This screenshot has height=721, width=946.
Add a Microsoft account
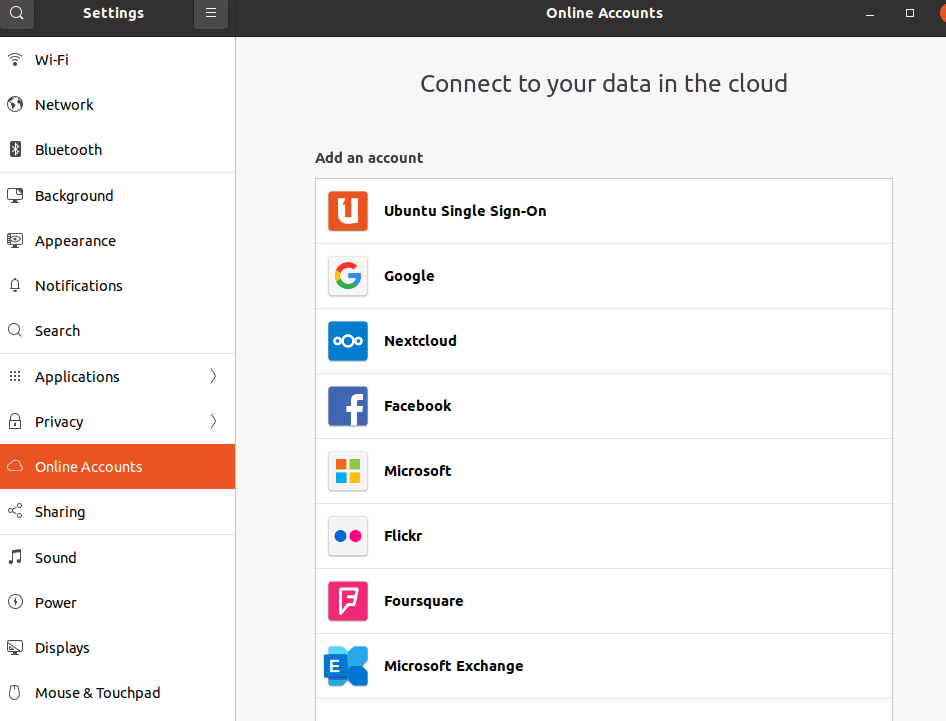click(603, 471)
